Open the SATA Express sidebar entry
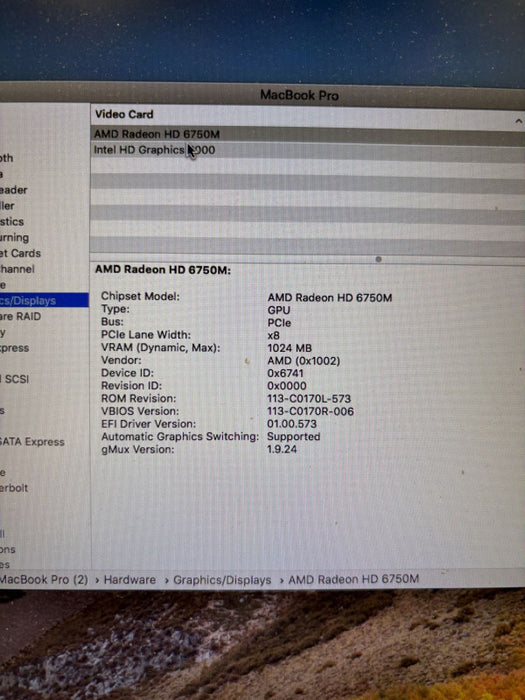 [x=32, y=442]
